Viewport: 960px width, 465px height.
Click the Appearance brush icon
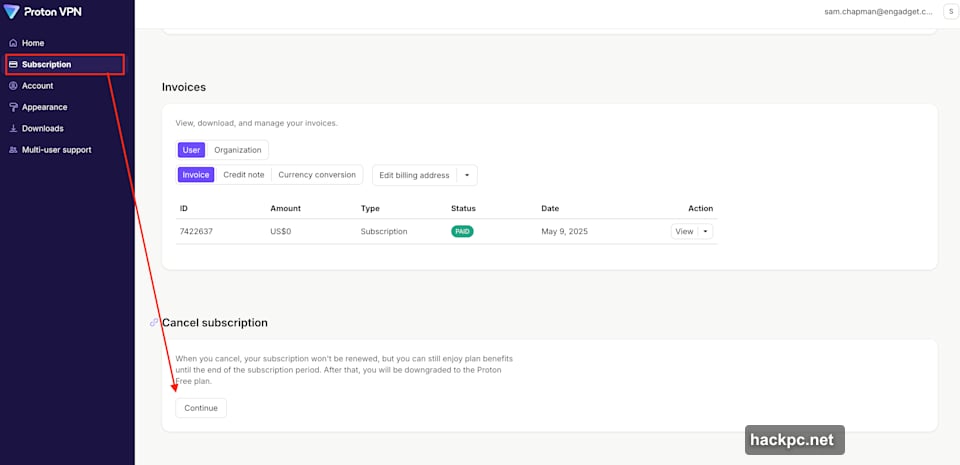(x=13, y=107)
